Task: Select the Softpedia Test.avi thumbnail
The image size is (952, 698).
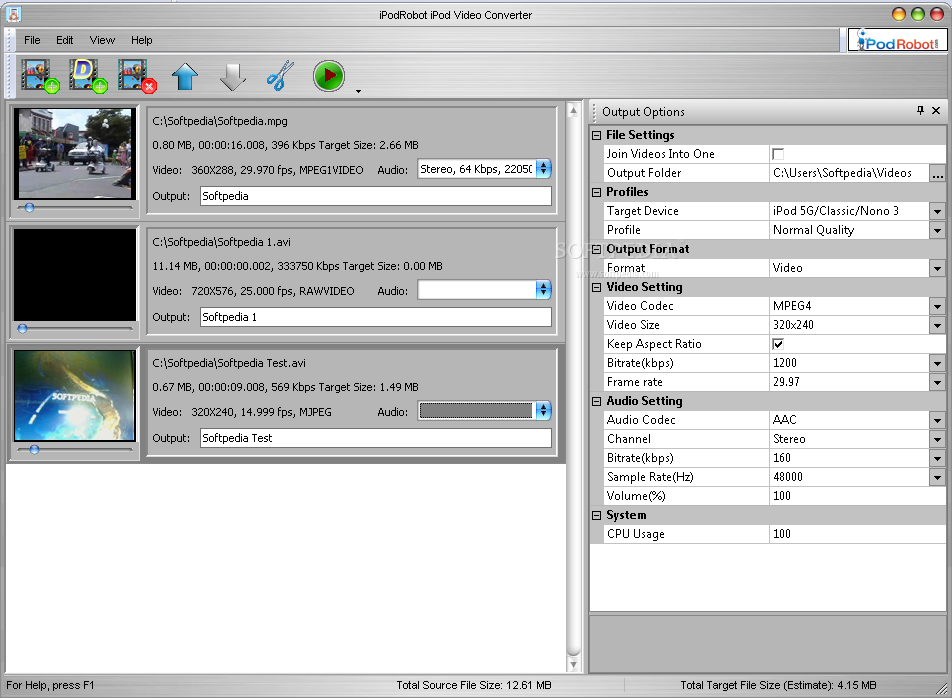Action: coord(75,396)
